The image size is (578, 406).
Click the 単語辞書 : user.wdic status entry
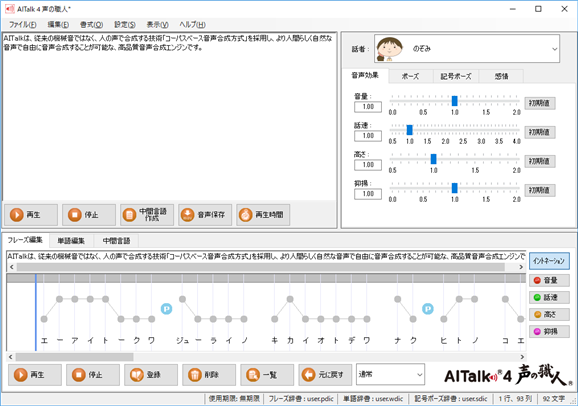[x=373, y=399]
